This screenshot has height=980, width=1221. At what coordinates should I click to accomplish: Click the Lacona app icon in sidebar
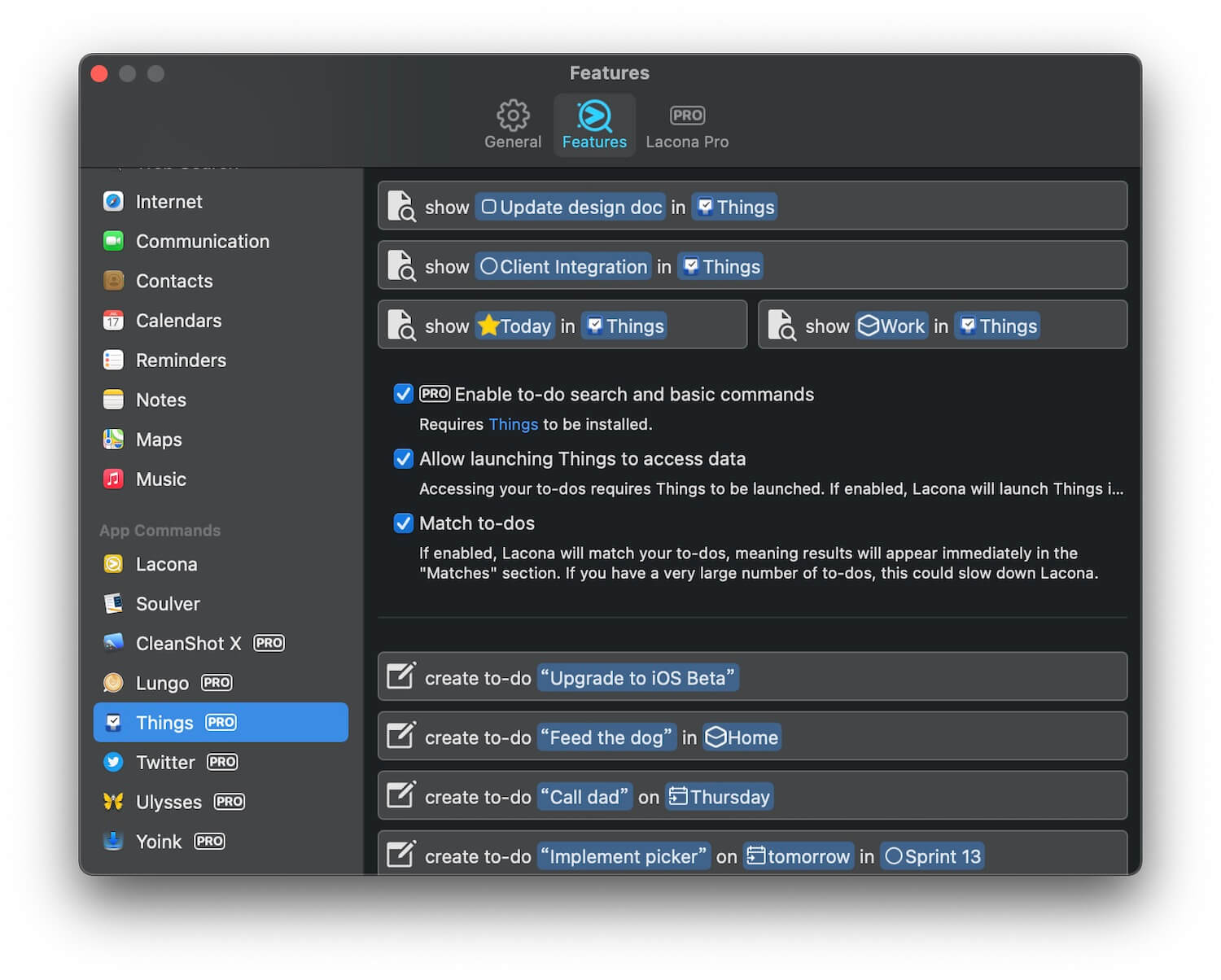[x=113, y=564]
